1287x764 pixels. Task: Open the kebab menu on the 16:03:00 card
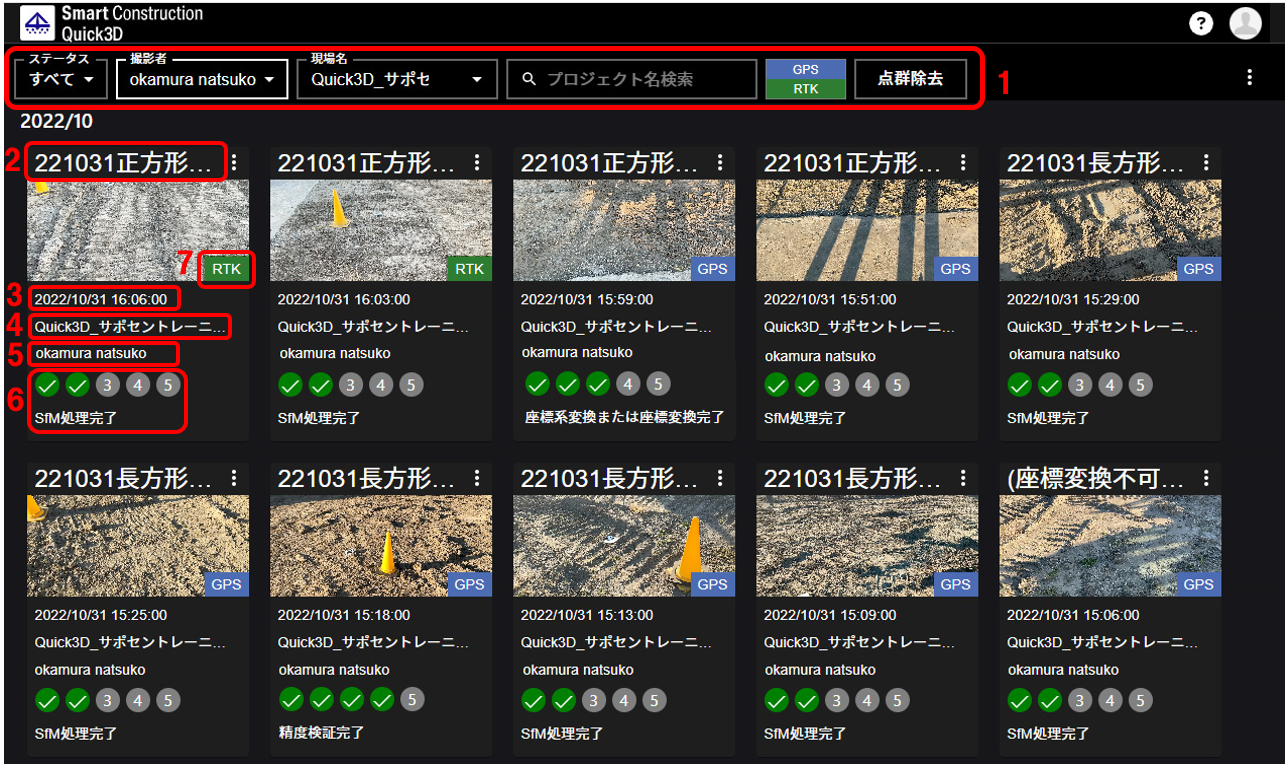(x=477, y=162)
